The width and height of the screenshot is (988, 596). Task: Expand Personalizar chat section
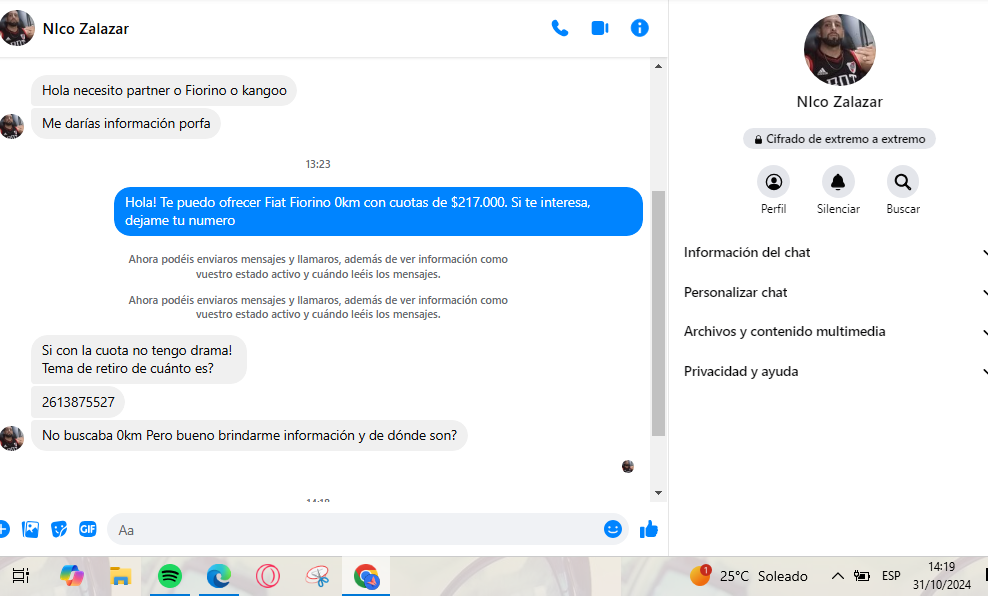tap(836, 292)
